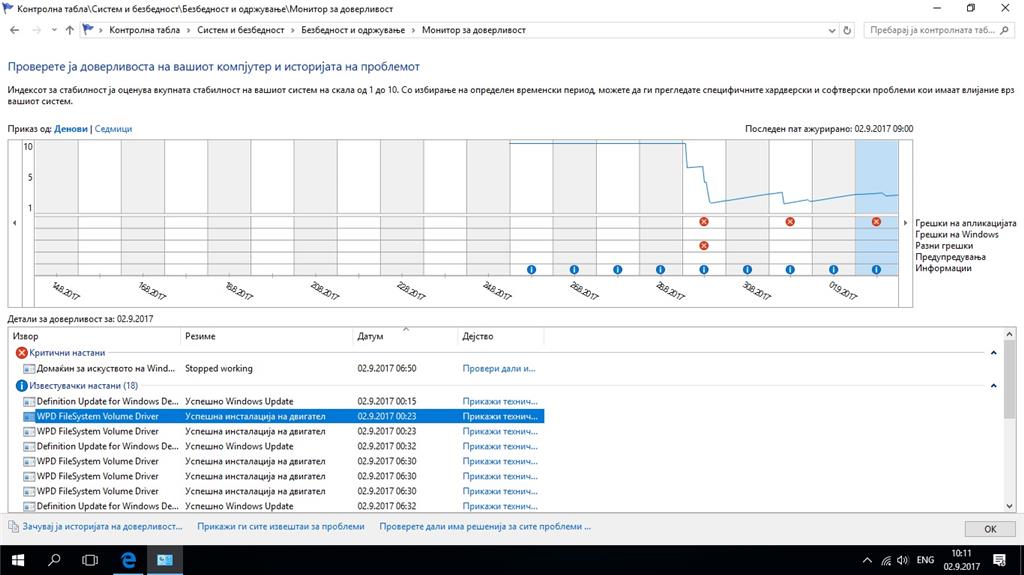The width and height of the screenshot is (1024, 575).
Task: Show hidden tray icons chevron
Action: pyautogui.click(x=867, y=560)
